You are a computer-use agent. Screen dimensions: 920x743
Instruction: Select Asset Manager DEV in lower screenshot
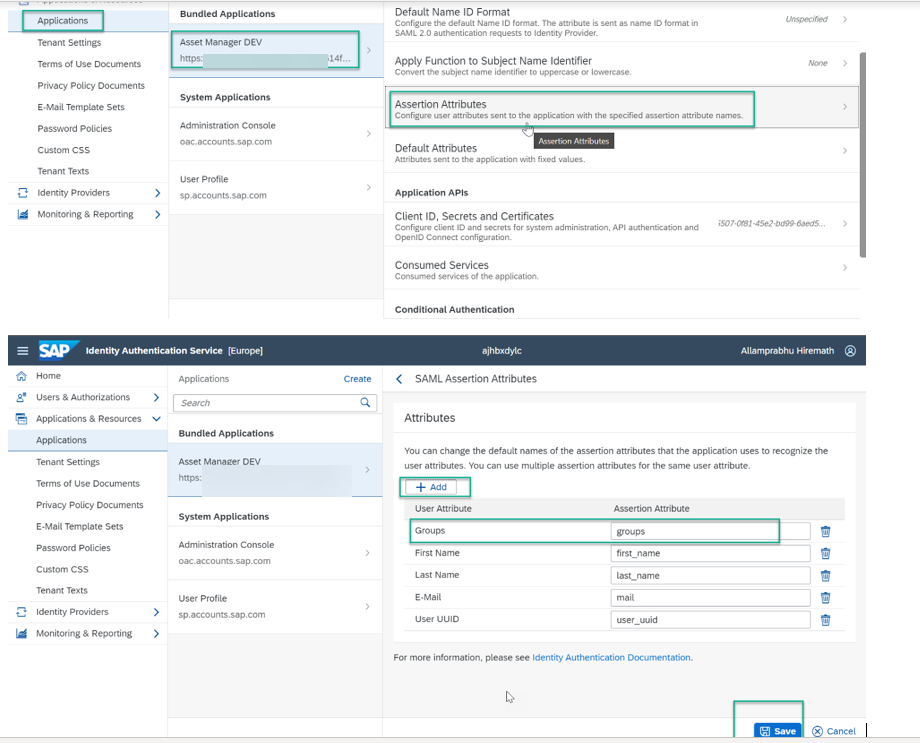pyautogui.click(x=275, y=470)
